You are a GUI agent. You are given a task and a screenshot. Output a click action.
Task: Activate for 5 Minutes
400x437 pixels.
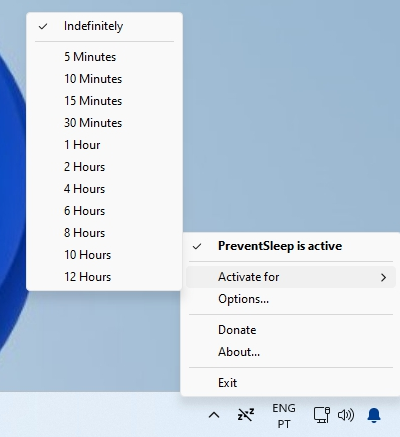coord(104,57)
